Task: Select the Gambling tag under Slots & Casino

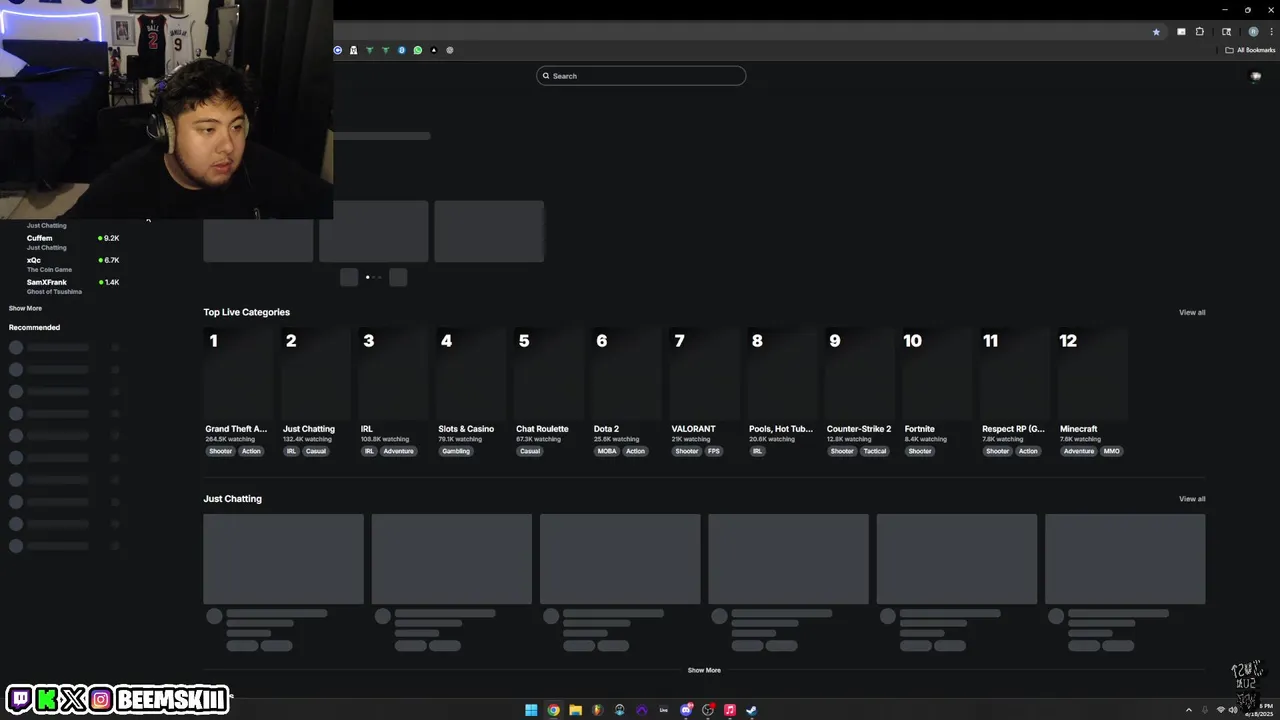Action: pyautogui.click(x=456, y=451)
